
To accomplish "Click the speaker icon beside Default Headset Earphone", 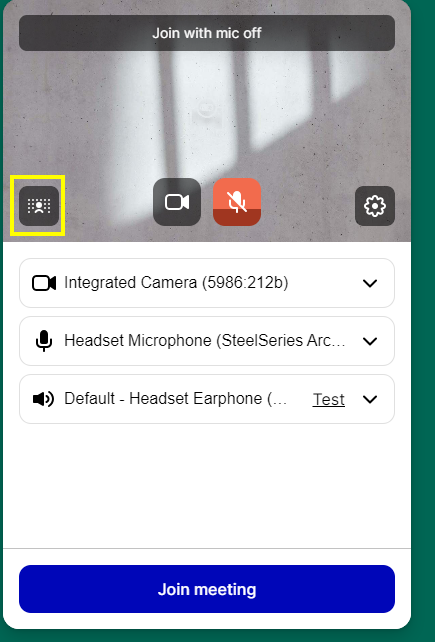I will [43, 399].
